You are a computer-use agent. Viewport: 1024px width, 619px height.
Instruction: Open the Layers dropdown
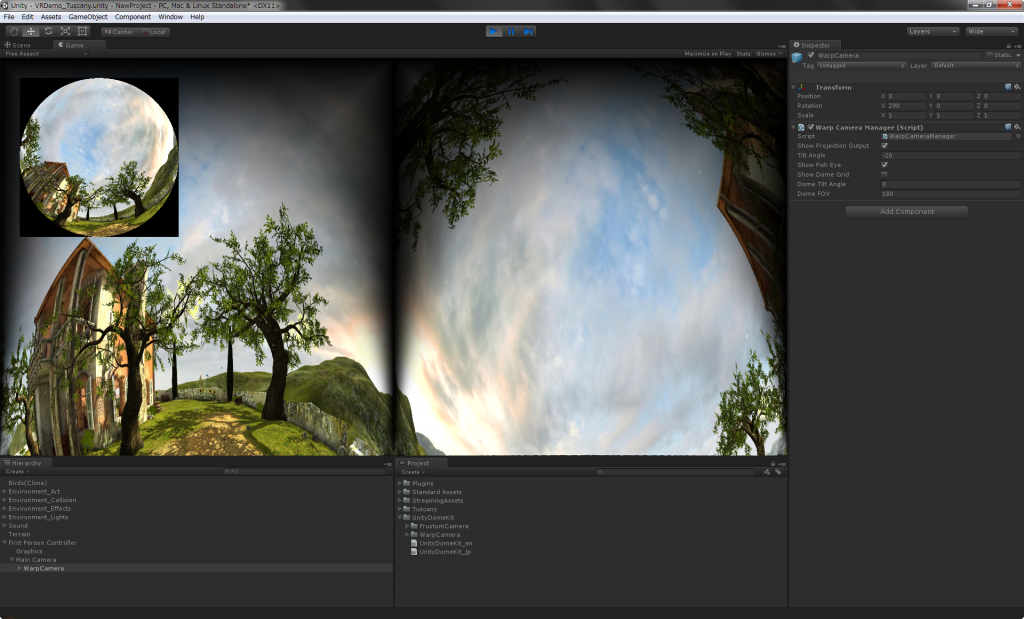coord(932,31)
